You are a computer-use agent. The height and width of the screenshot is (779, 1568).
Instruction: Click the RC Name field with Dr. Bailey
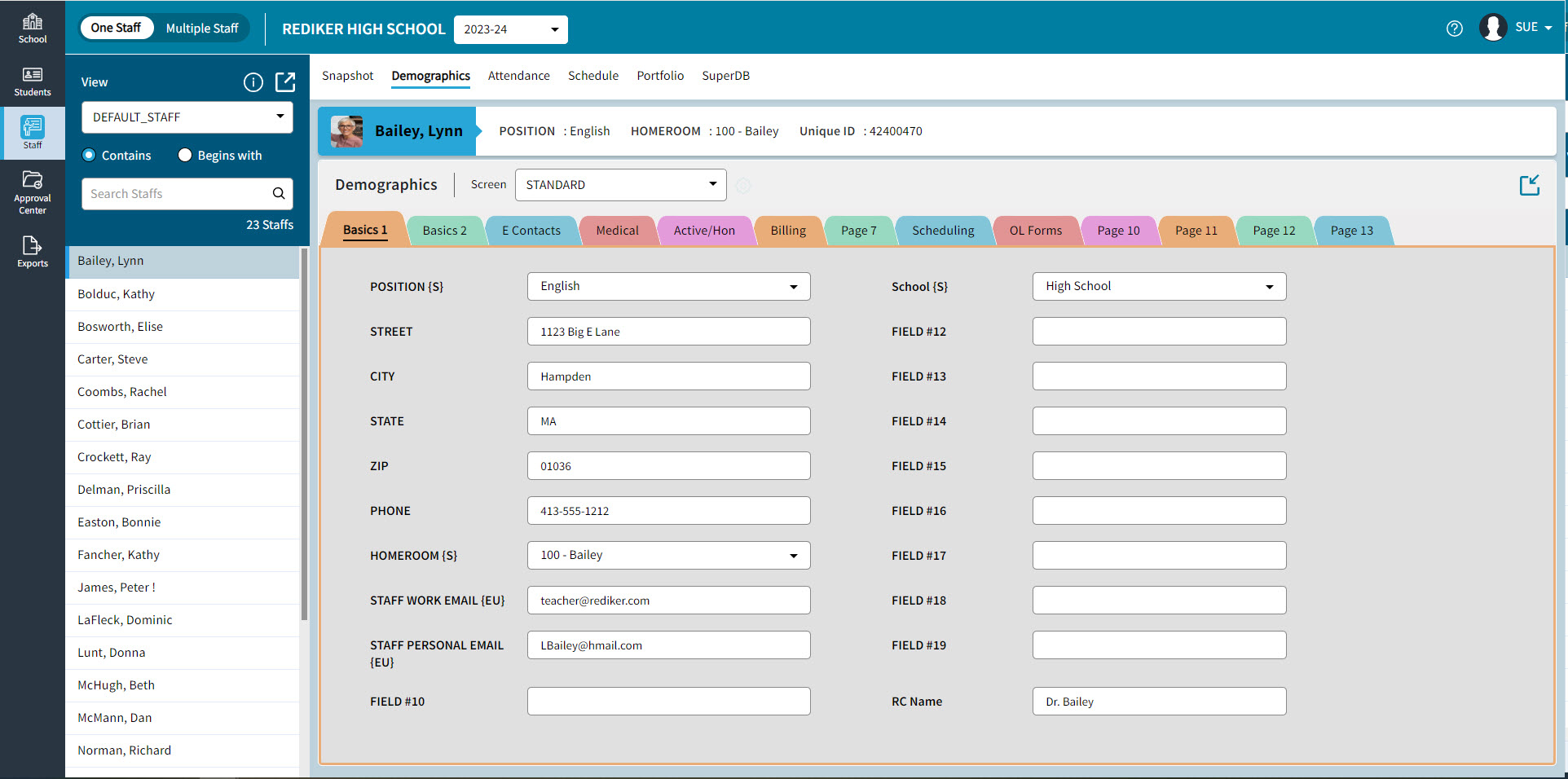pos(1159,702)
